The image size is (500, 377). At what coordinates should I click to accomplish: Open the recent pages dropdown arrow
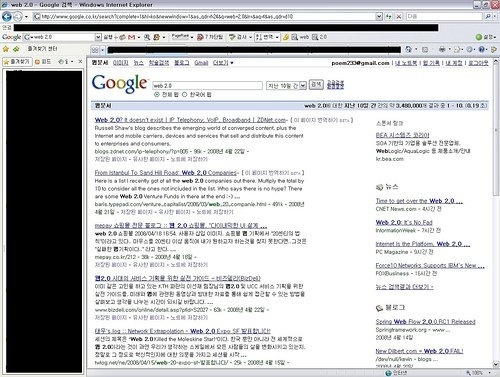(x=26, y=16)
